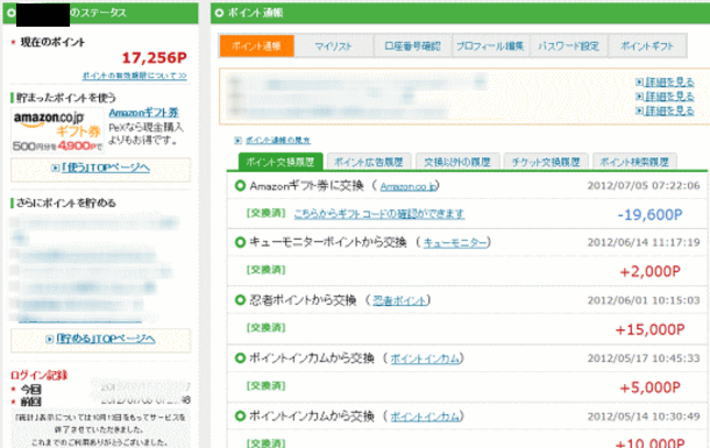This screenshot has width=710, height=448.
Task: Click the Amazonギフト券 link
Action: (x=144, y=112)
